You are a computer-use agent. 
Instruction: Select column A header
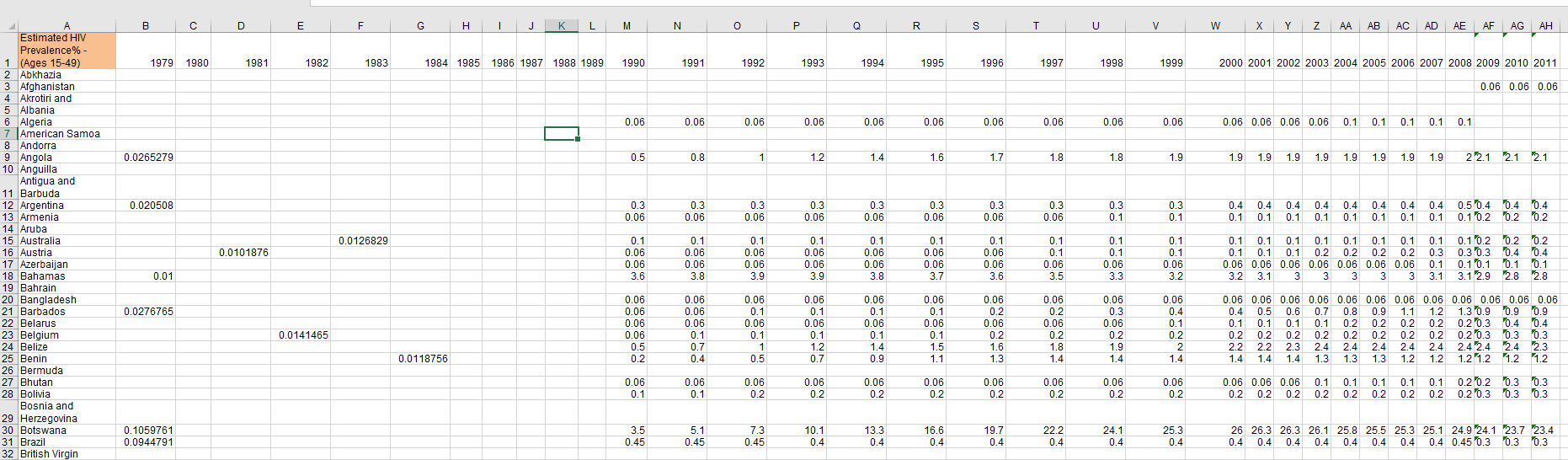pyautogui.click(x=67, y=26)
